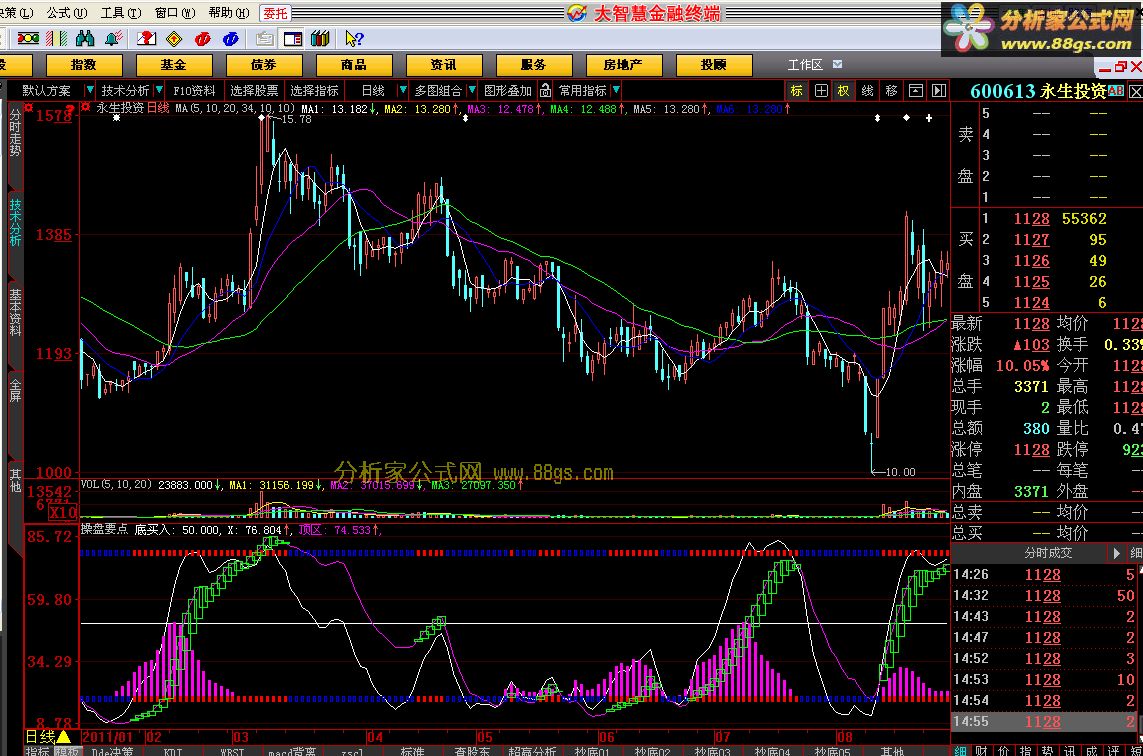Click the 商品 yellow button
This screenshot has width=1143, height=756.
point(354,65)
